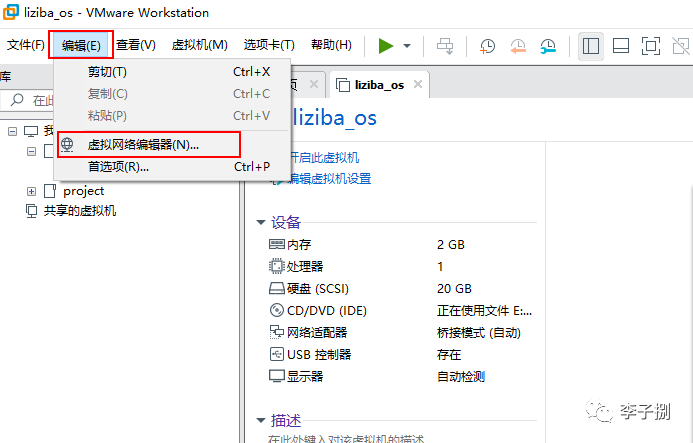The width and height of the screenshot is (693, 443).
Task: Select the 网络适配器 device row
Action: pos(402,332)
